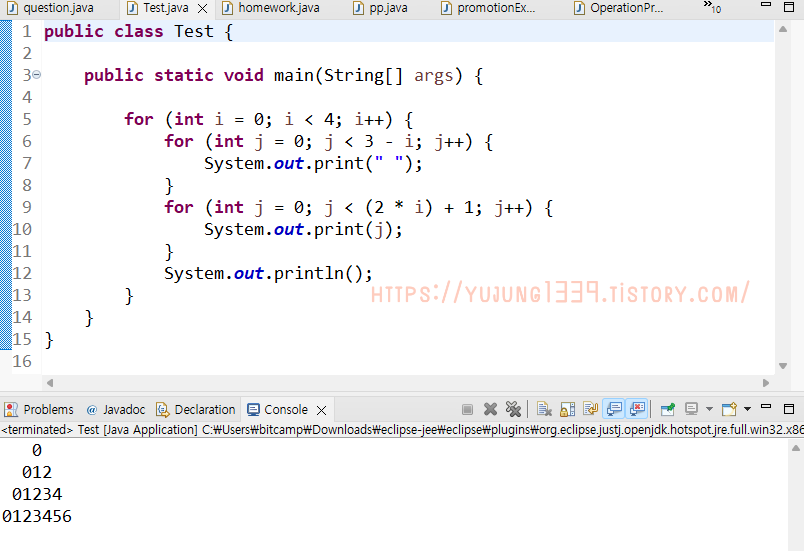This screenshot has height=551, width=804.
Task: Toggle Word Wrap in the Console
Action: (590, 409)
